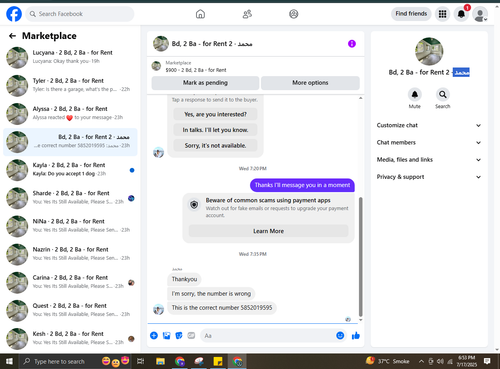Open Windows notification center icon

[487, 361]
